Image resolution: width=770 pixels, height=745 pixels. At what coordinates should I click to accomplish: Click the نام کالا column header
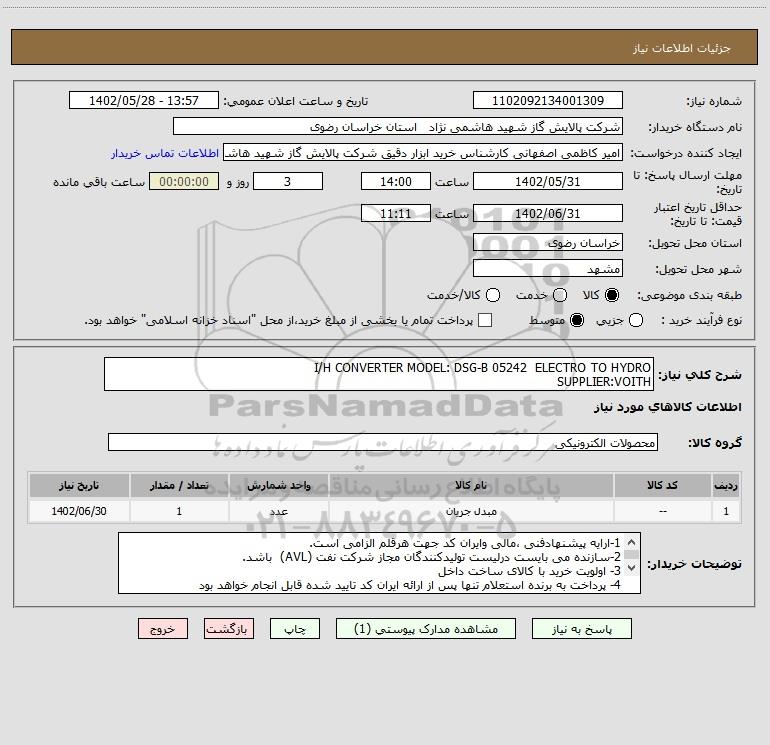point(471,485)
